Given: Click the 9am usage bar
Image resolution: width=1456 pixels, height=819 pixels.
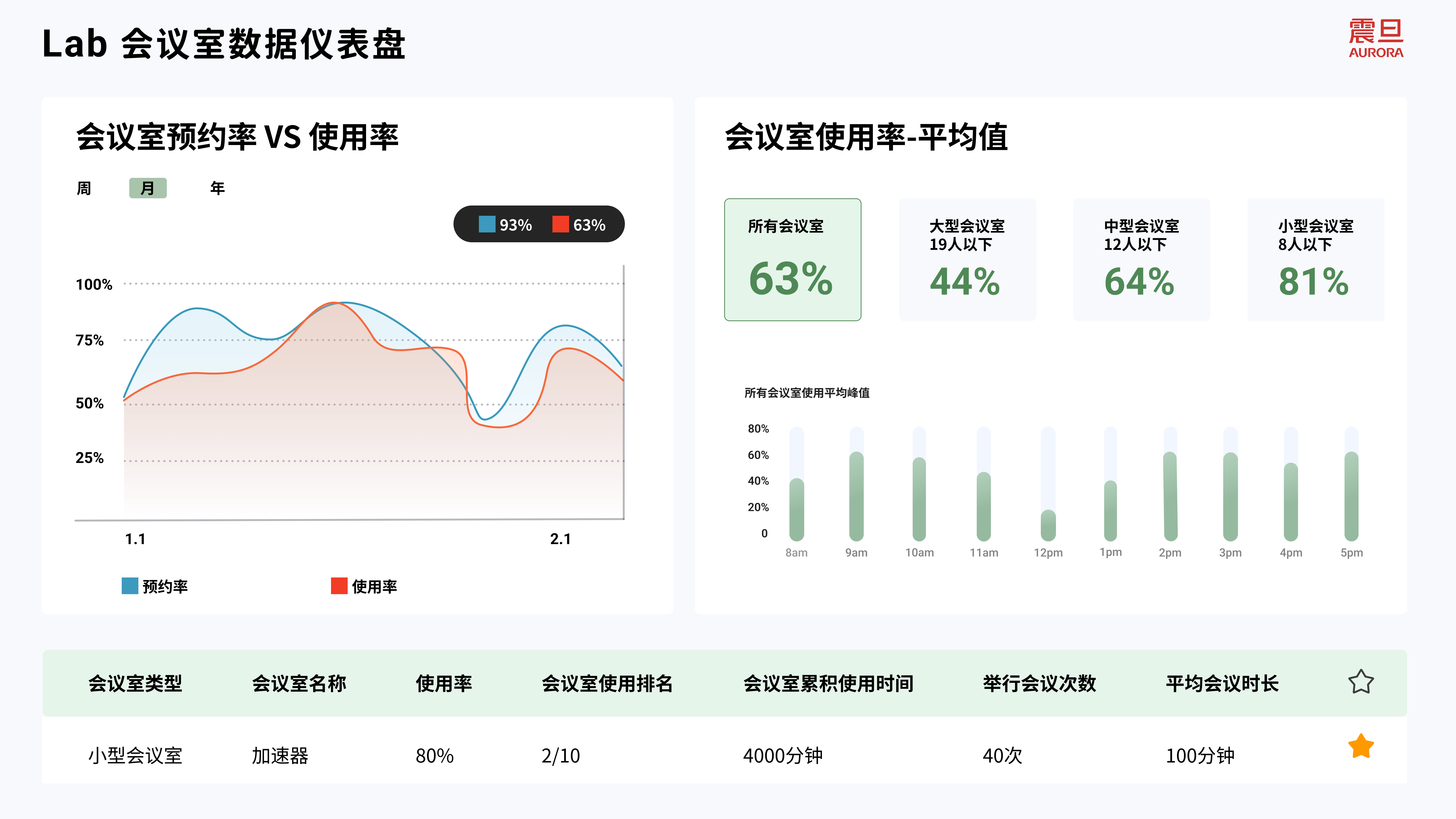Looking at the screenshot, I should (856, 496).
